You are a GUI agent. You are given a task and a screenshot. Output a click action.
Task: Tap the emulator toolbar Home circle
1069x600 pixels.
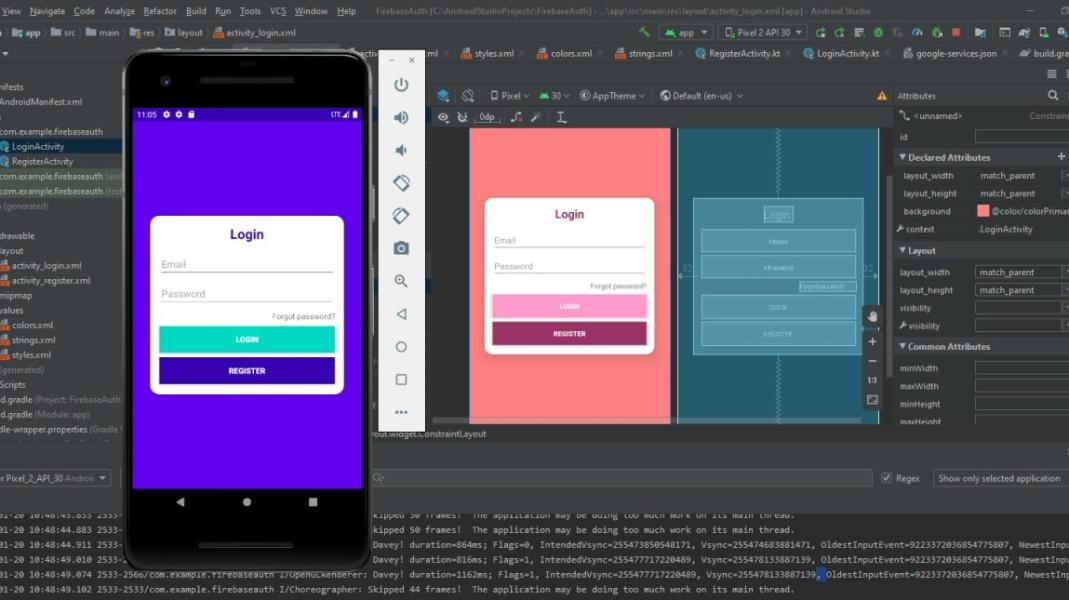401,346
